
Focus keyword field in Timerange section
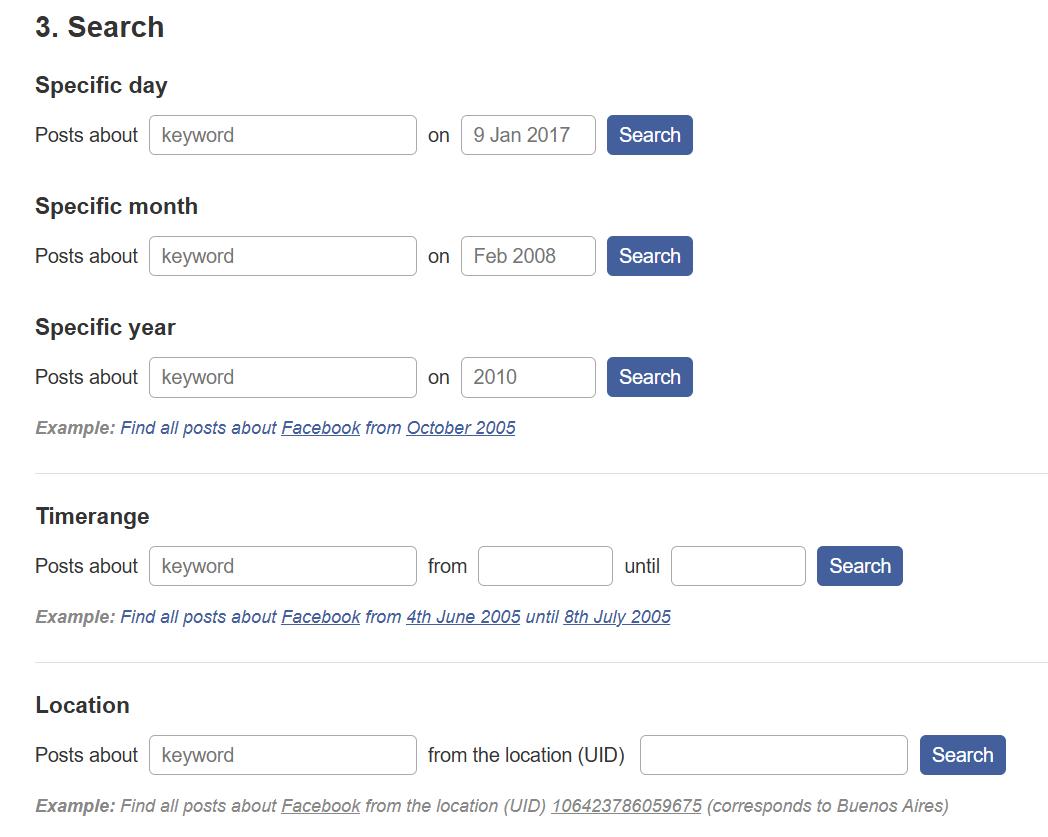(x=282, y=566)
